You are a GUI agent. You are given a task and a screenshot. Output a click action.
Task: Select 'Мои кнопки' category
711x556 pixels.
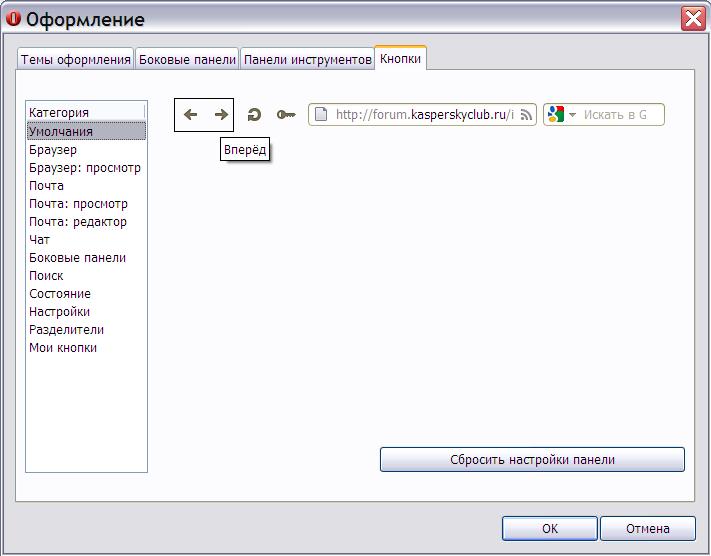[86, 348]
